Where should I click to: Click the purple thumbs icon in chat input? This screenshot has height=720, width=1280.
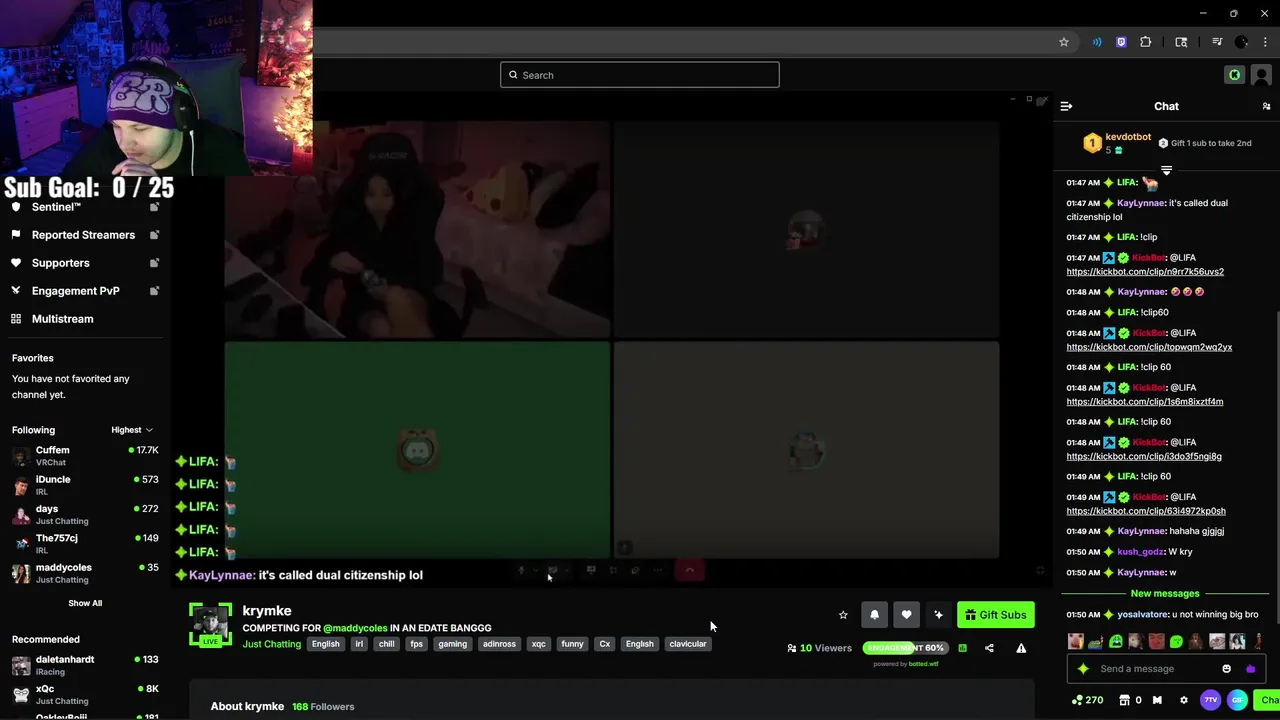point(1250,669)
